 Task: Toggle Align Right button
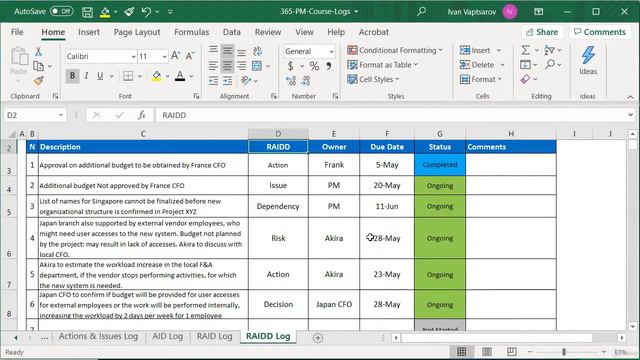pos(242,66)
